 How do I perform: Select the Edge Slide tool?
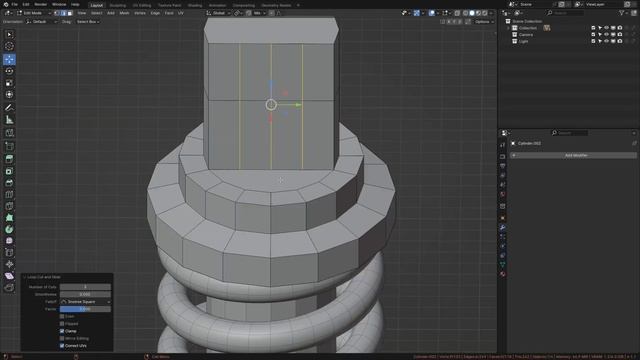pos(9,253)
